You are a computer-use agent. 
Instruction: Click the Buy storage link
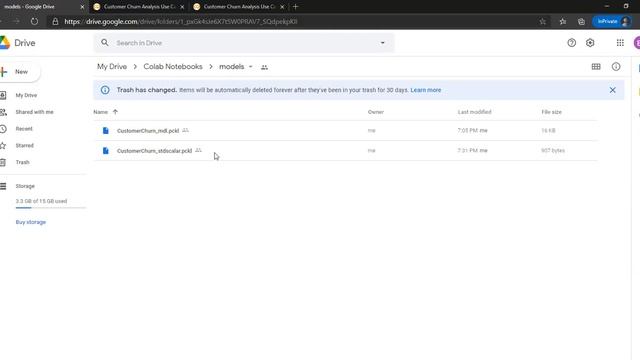tap(31, 222)
